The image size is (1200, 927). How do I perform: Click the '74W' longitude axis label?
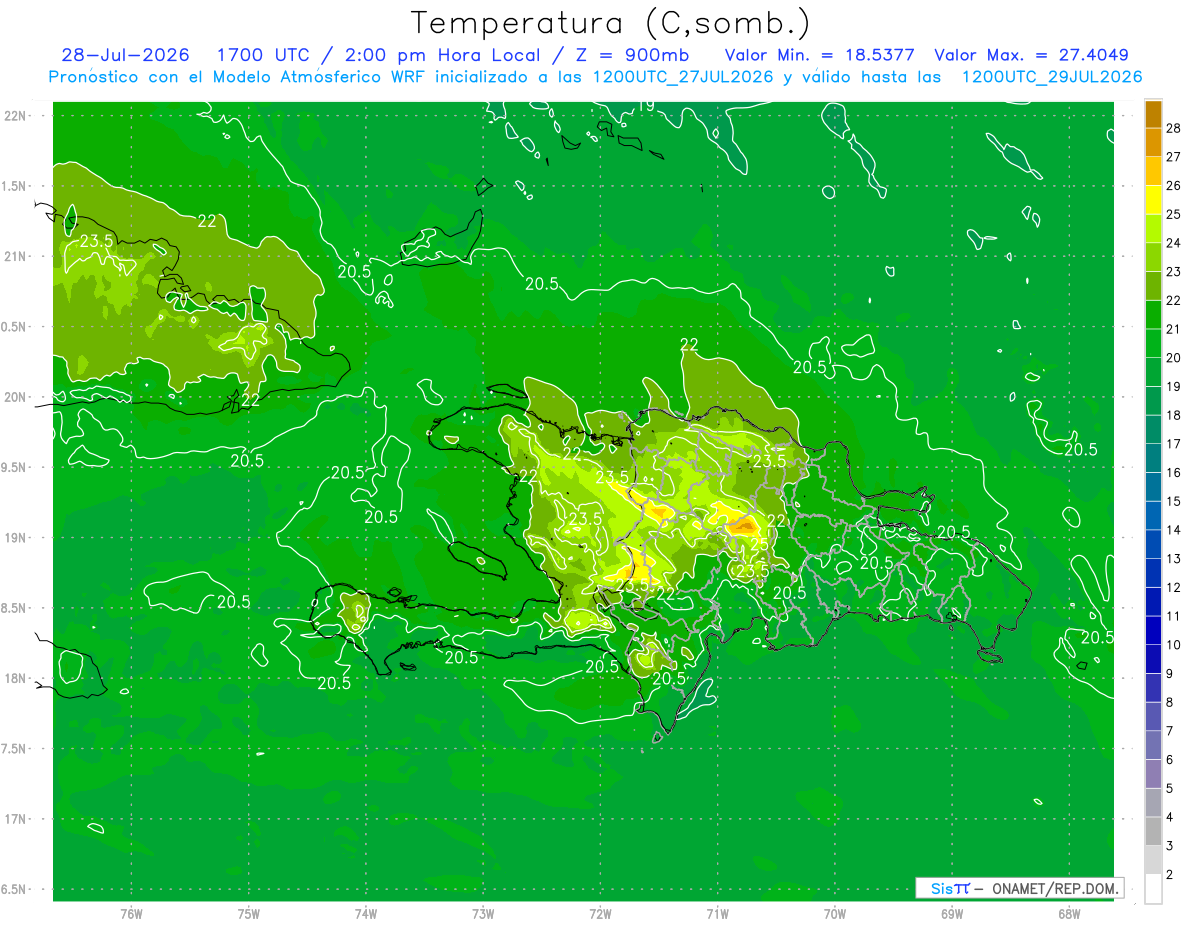tap(366, 914)
